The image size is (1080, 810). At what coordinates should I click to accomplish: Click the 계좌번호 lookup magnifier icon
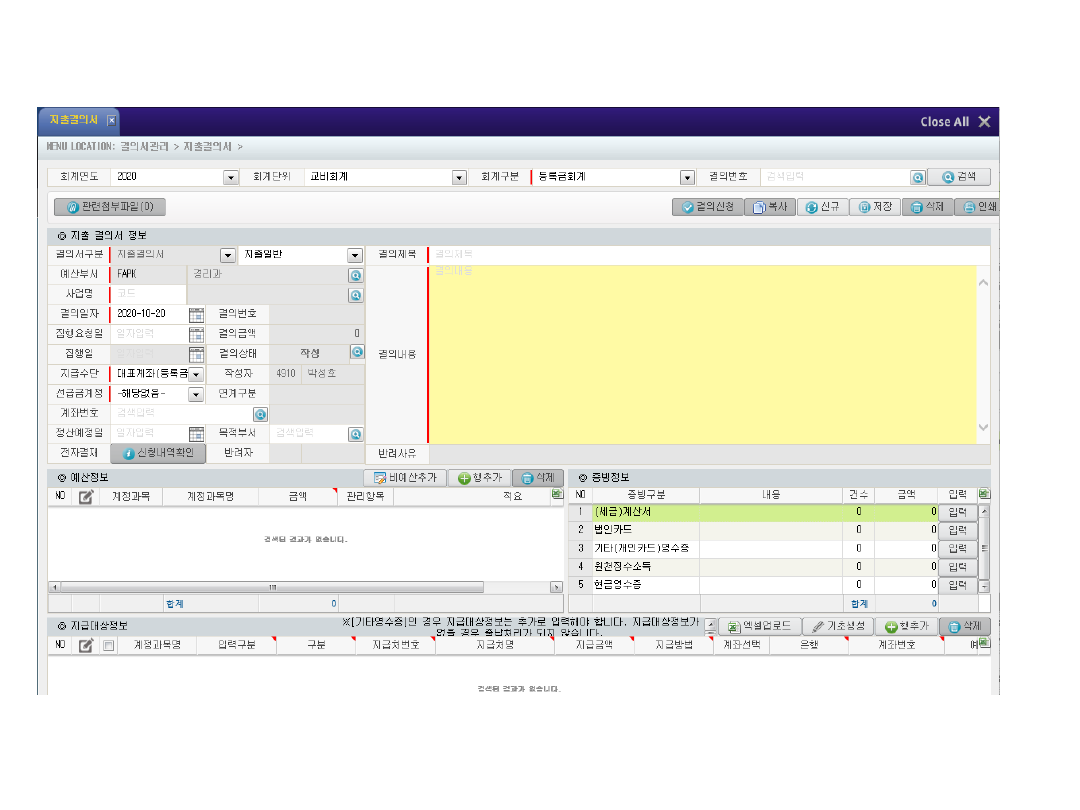pyautogui.click(x=260, y=414)
